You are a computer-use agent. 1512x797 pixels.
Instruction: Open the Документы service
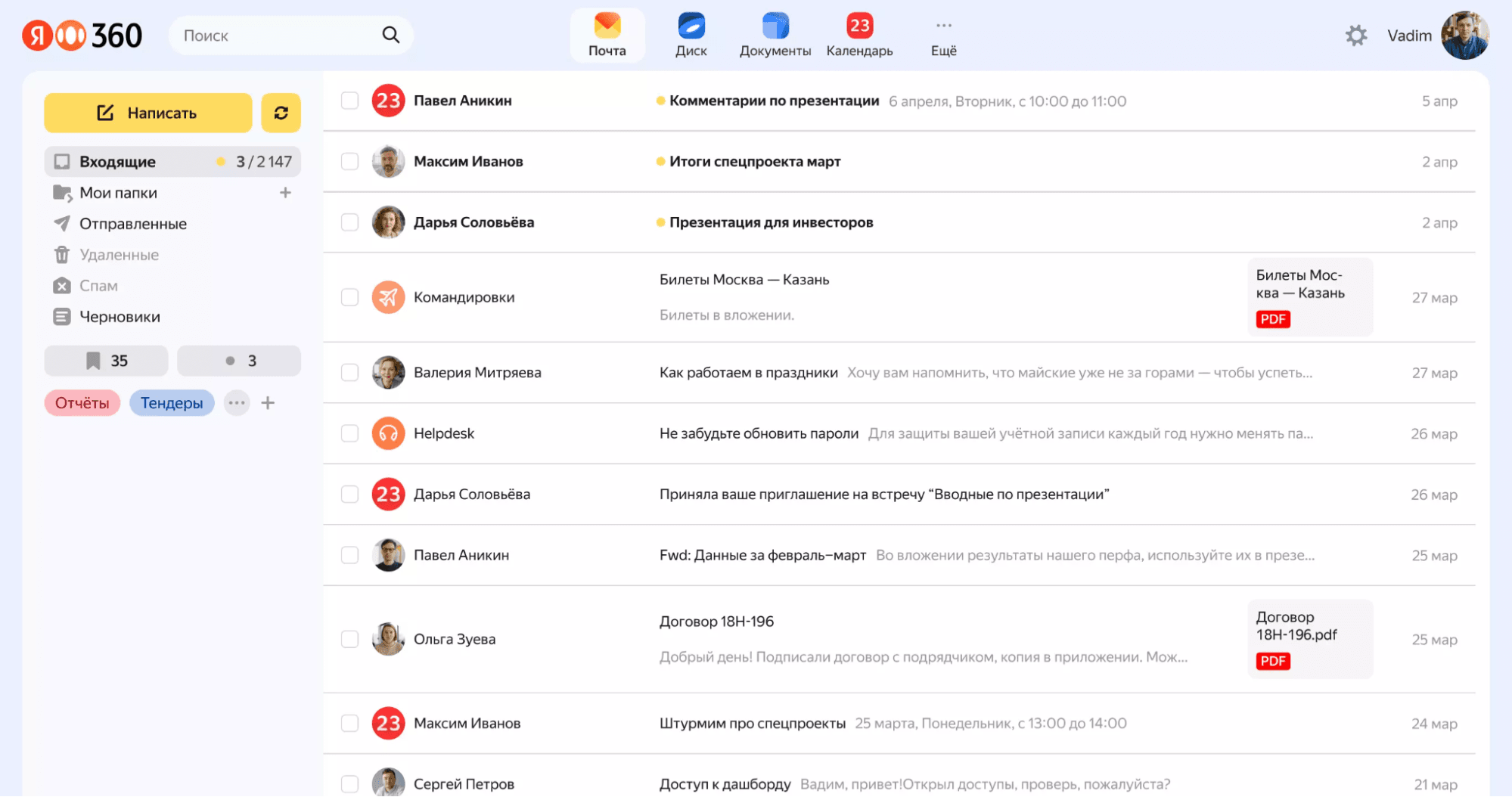[x=775, y=35]
